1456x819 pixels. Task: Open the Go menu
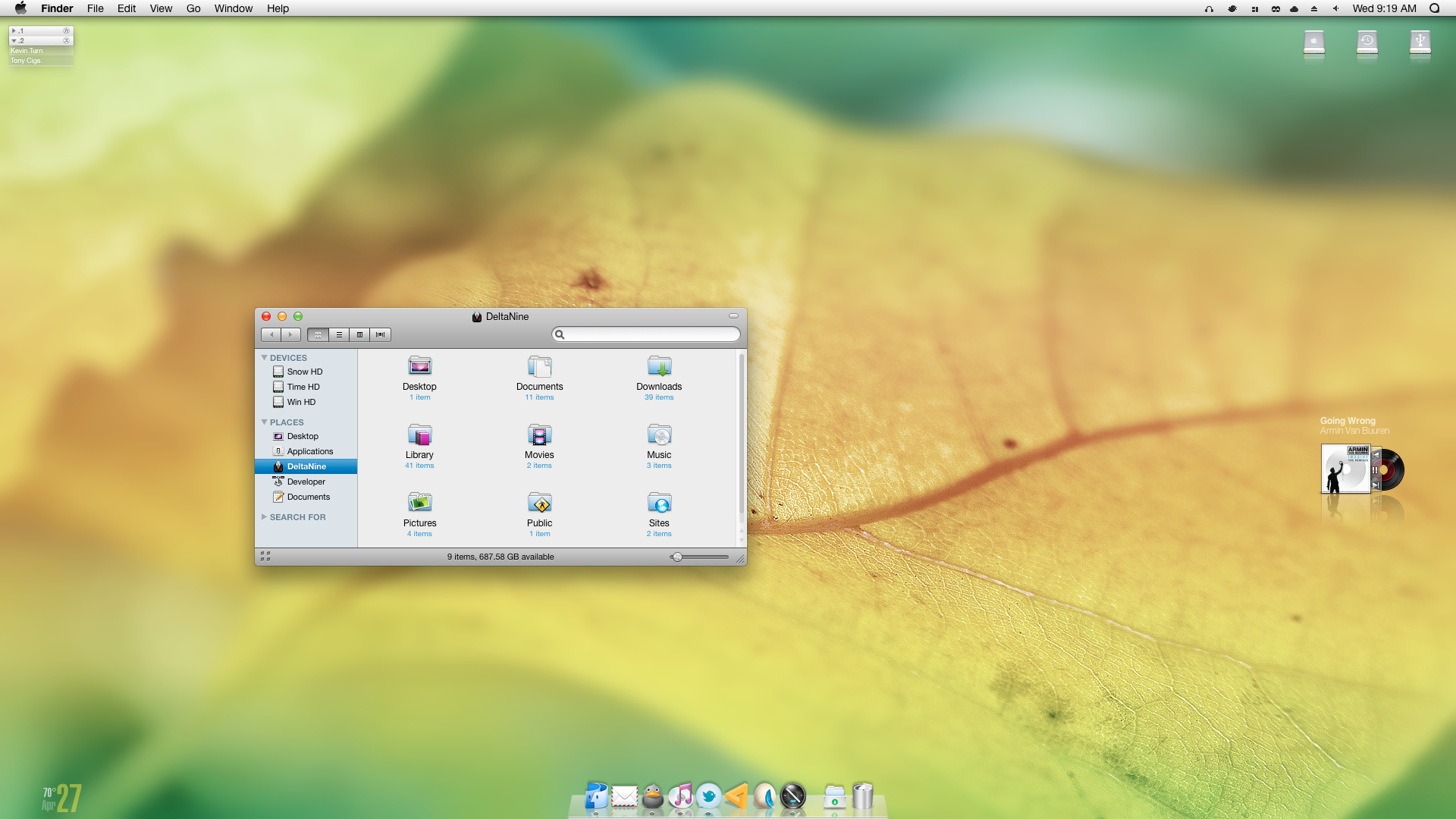click(x=193, y=8)
